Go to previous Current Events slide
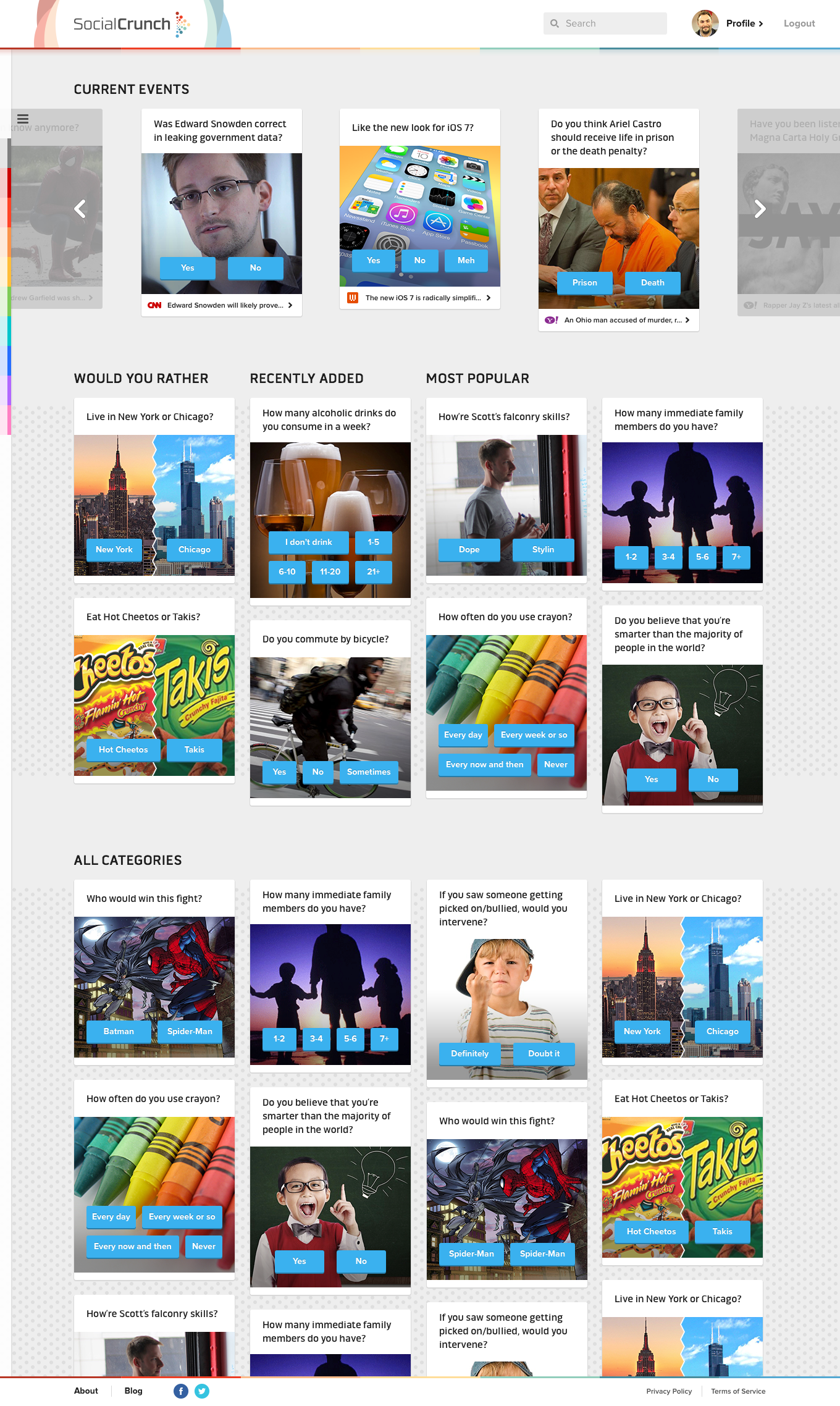The width and height of the screenshot is (840, 1406). click(80, 209)
